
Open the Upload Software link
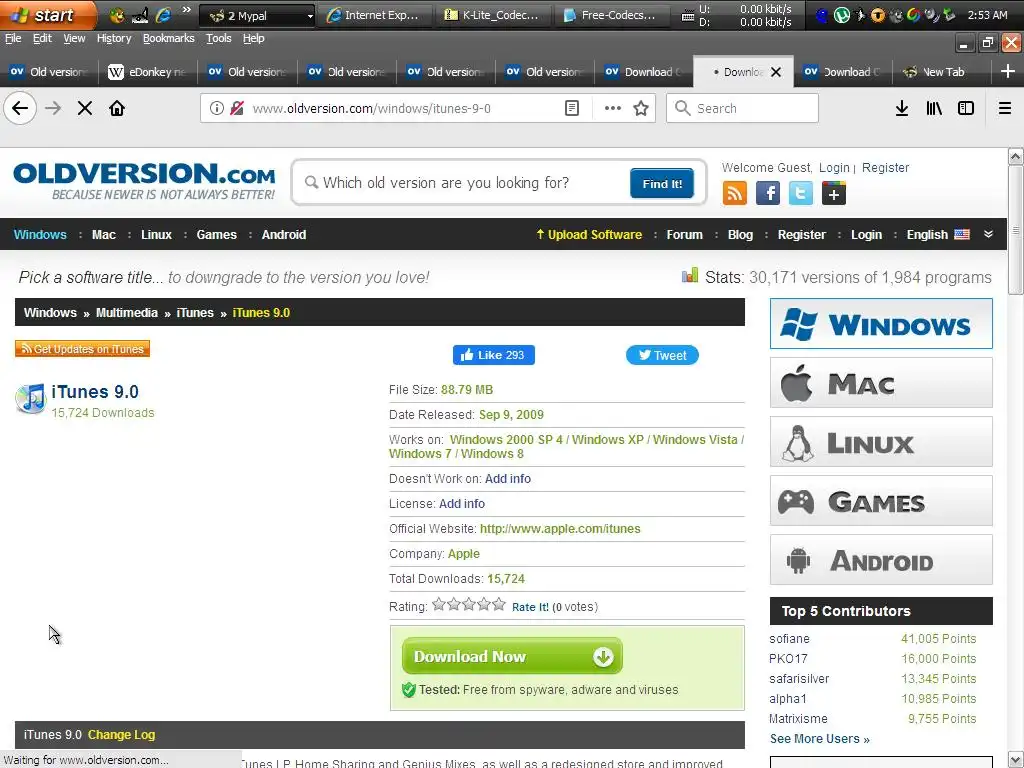[x=589, y=234]
